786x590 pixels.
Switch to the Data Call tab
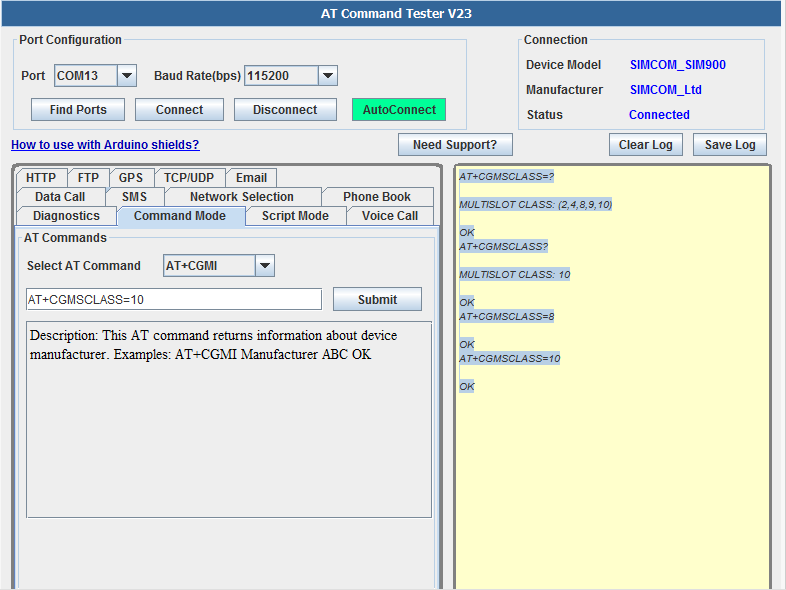(60, 197)
